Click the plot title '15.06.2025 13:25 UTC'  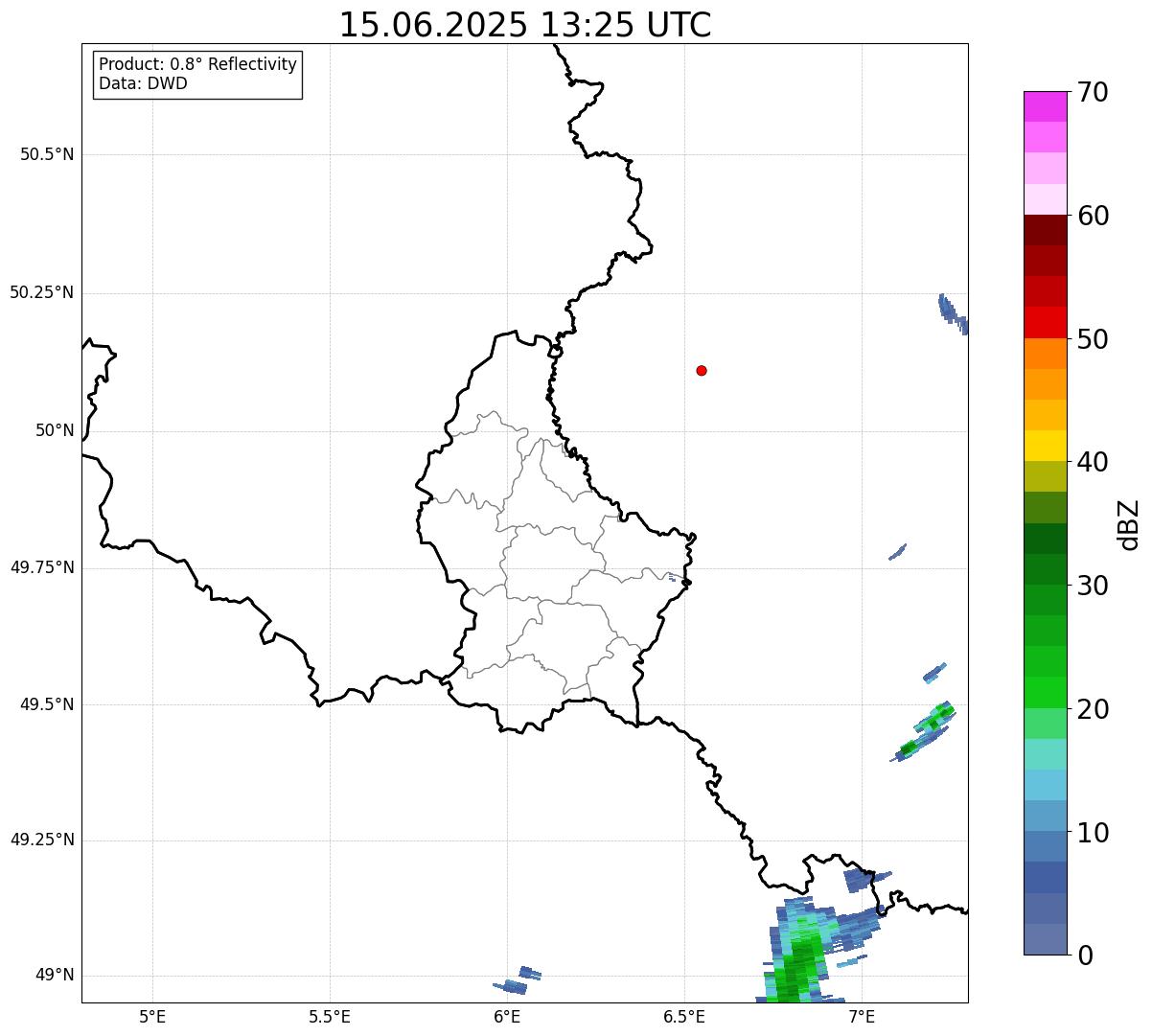click(525, 25)
